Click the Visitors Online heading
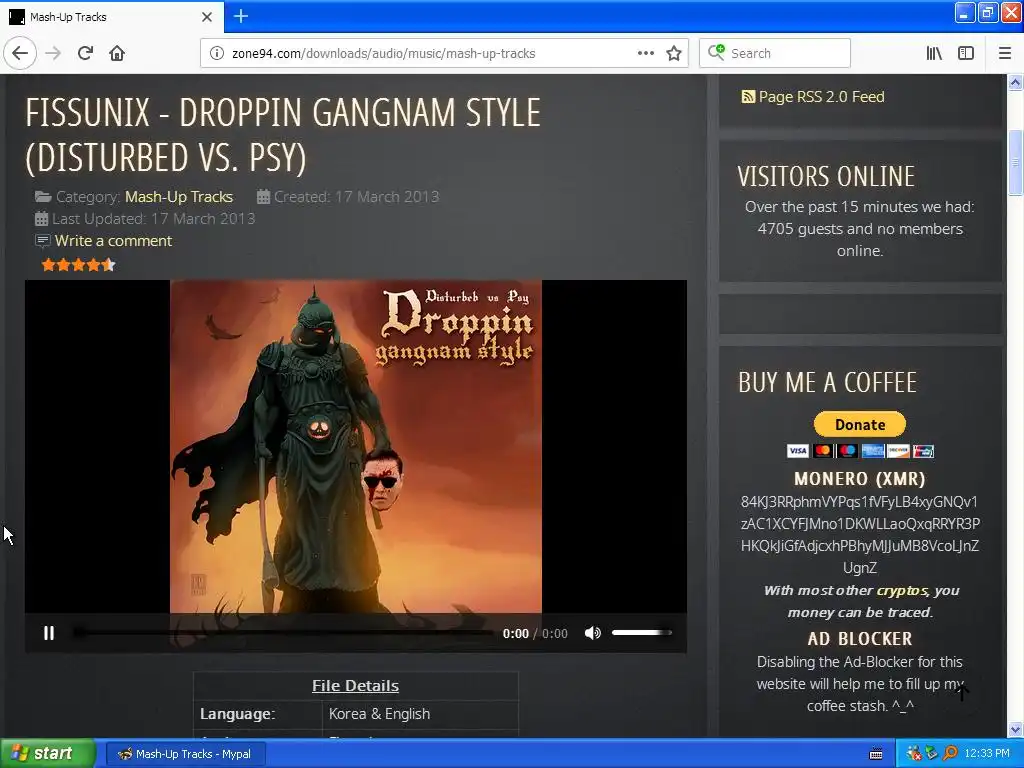The height and width of the screenshot is (768, 1024). [825, 176]
